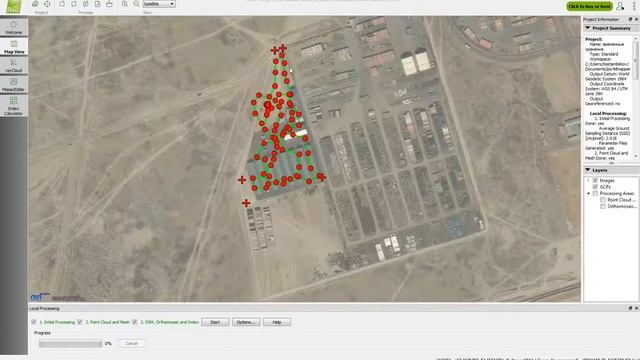Click the Processing Areas layer label

[x=617, y=193]
